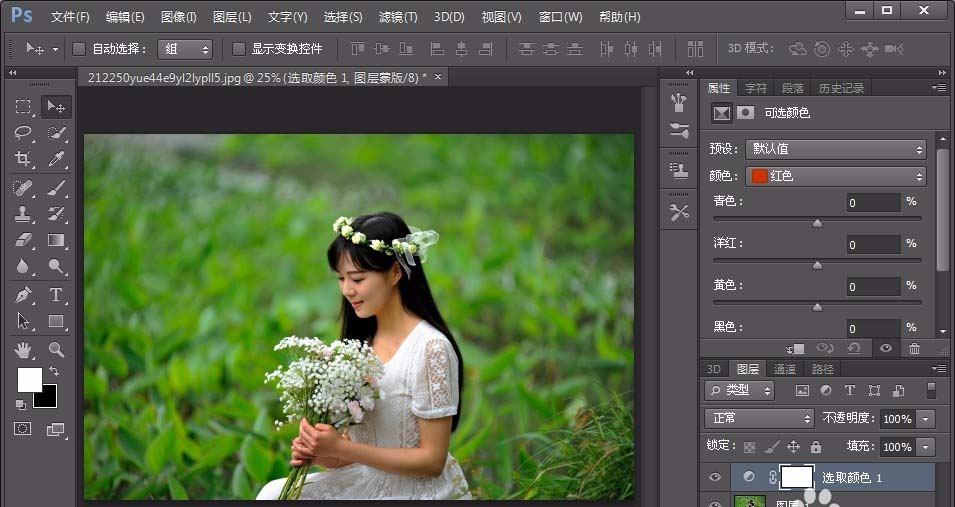This screenshot has height=507, width=955.
Task: Switch to the 通道 tab
Action: click(x=784, y=369)
